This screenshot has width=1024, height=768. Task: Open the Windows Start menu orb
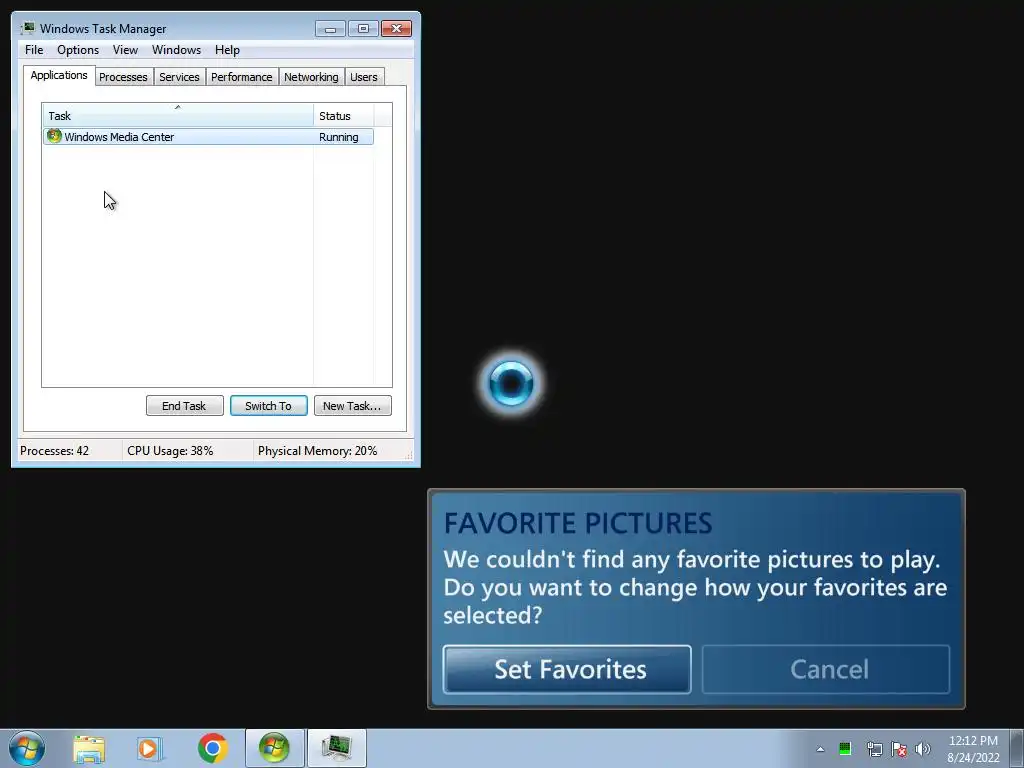27,748
